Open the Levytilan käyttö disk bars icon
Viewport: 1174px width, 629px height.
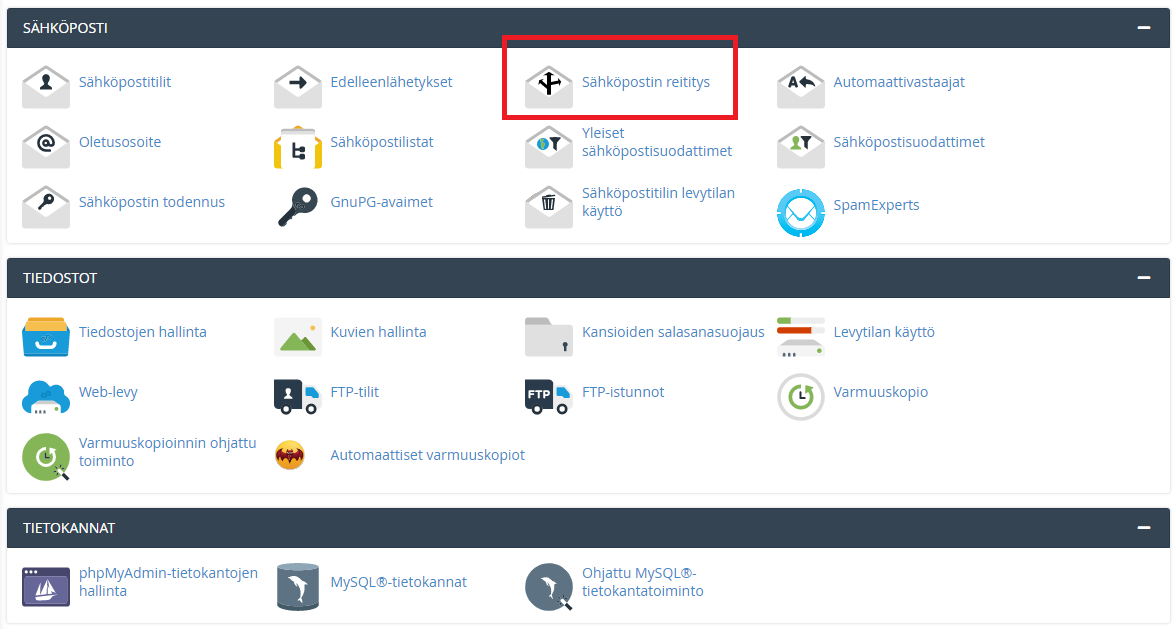tap(801, 336)
